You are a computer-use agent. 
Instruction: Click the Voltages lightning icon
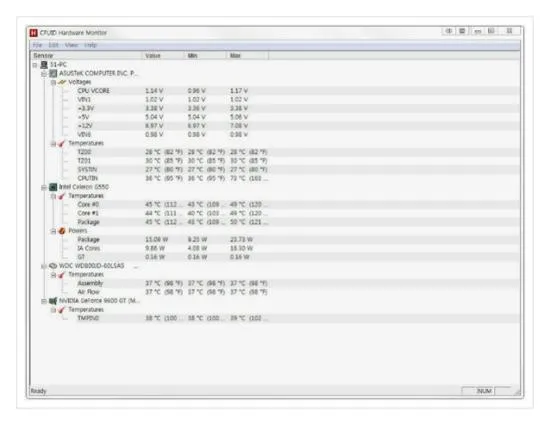[x=62, y=82]
